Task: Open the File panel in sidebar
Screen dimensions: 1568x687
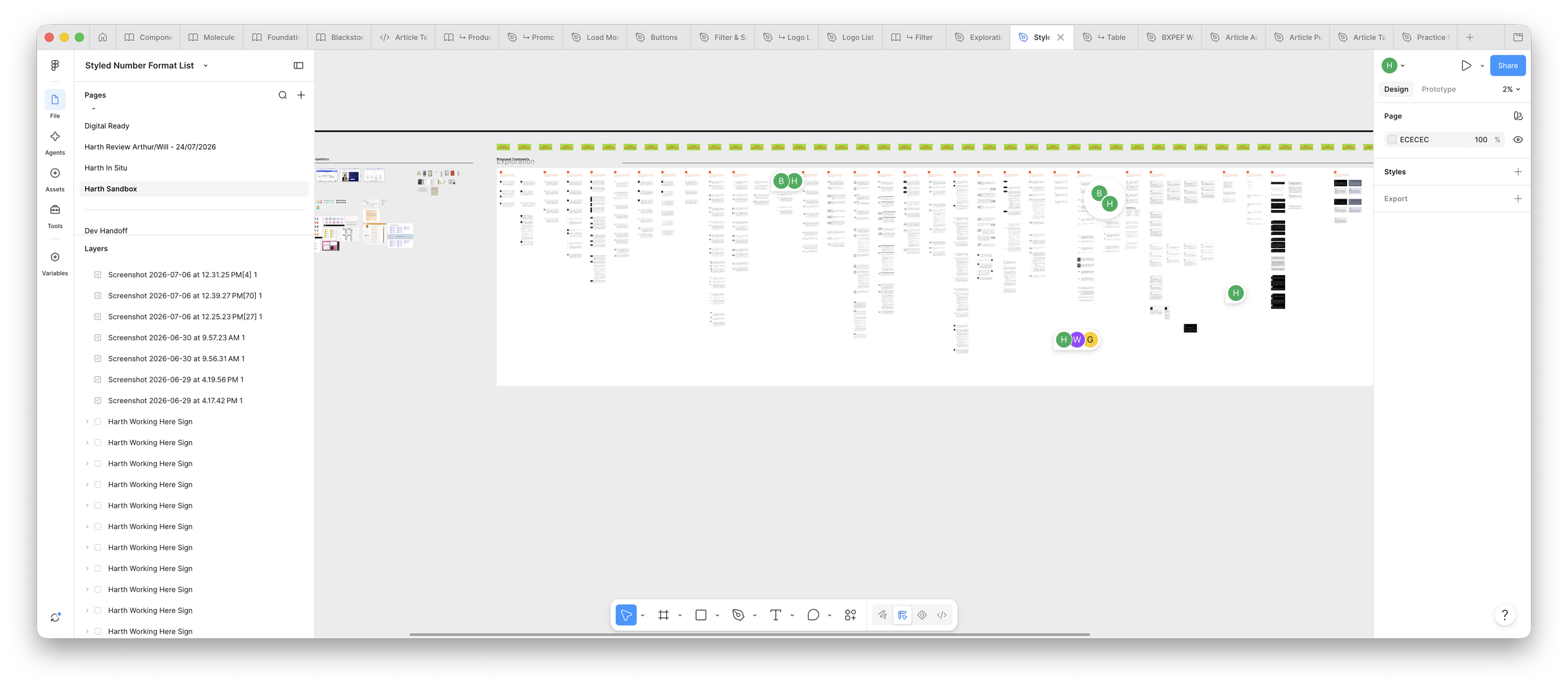Action: (x=55, y=105)
